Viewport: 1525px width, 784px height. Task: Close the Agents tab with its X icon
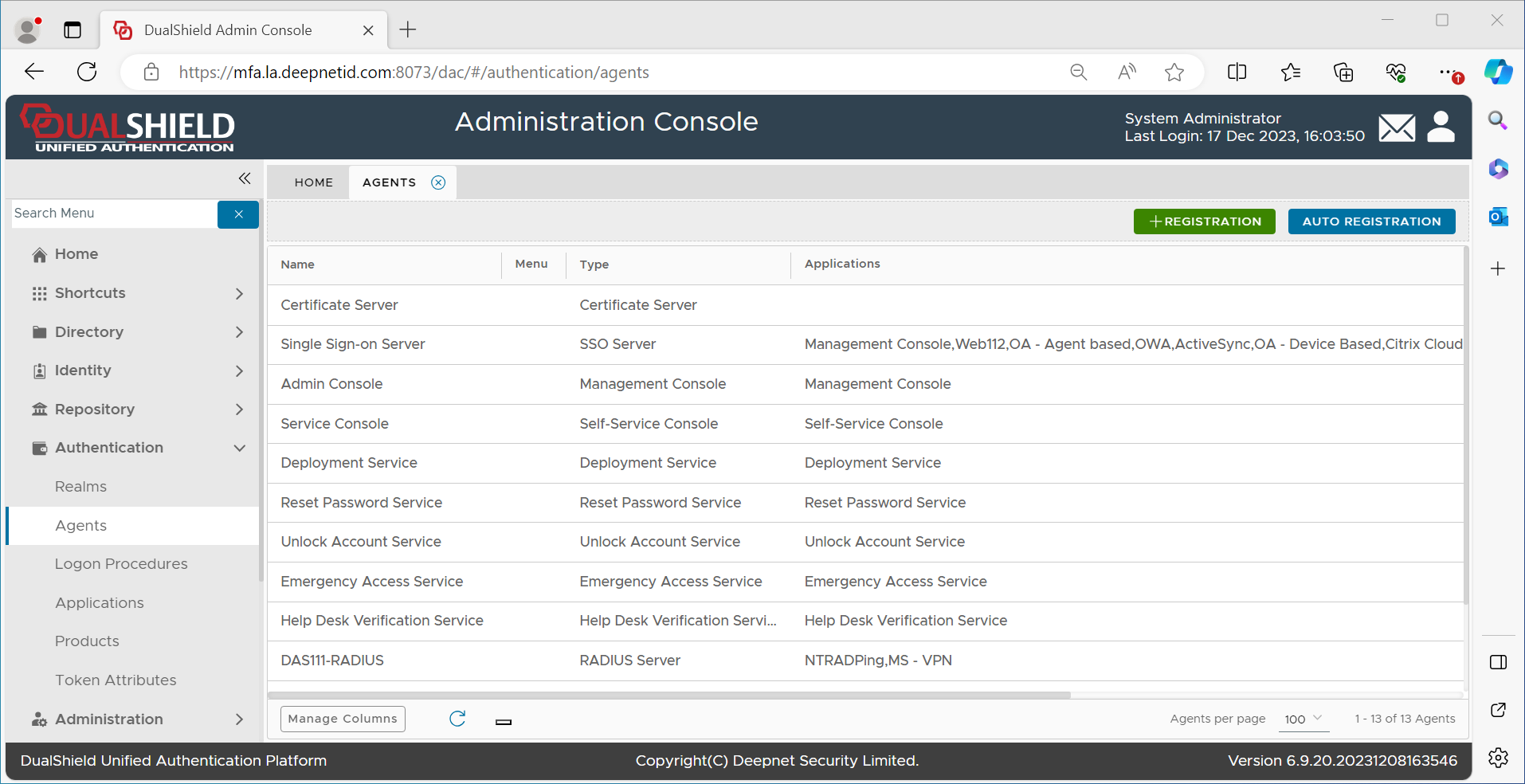click(x=438, y=182)
